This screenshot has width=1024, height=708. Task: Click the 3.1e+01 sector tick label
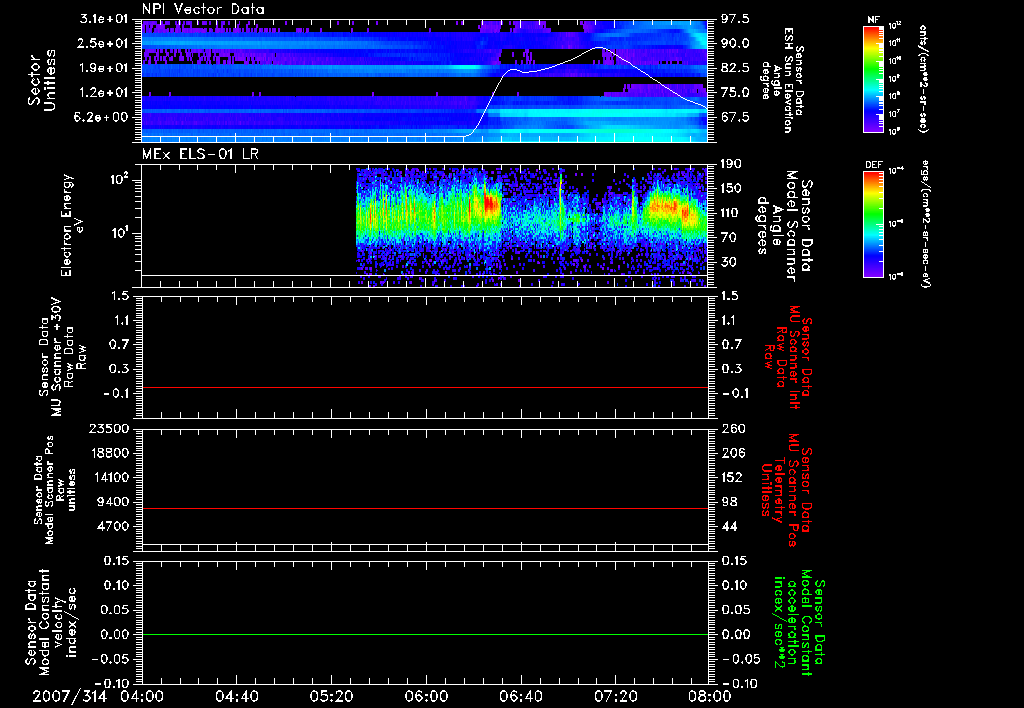[x=104, y=19]
